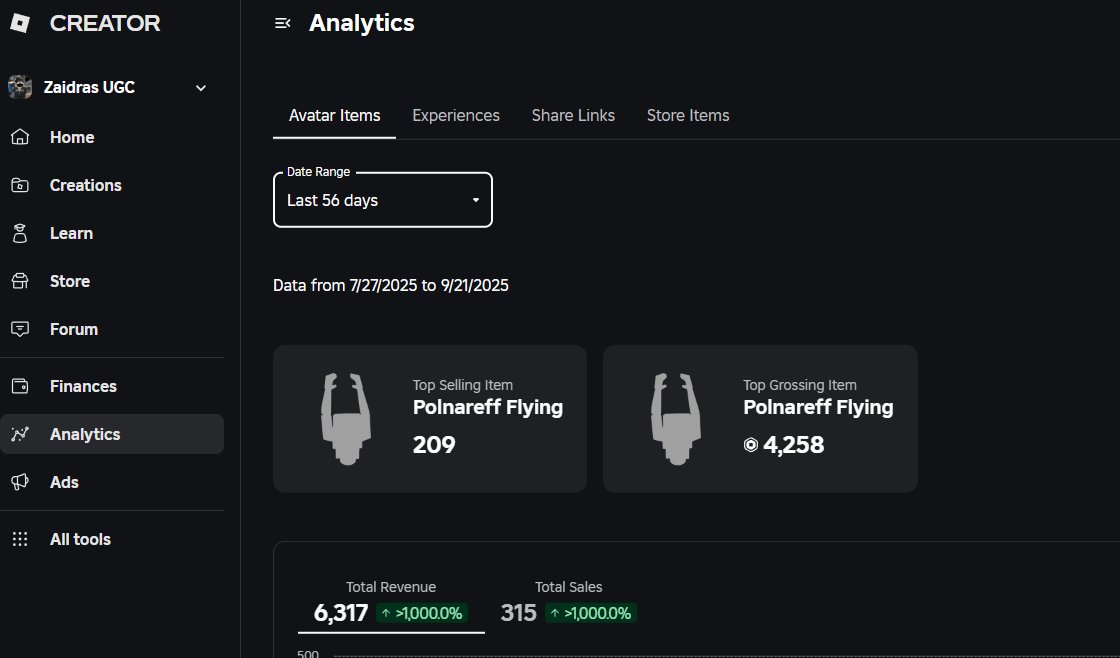Click the Zaidras UGC avatar picture
The image size is (1120, 658).
pos(20,87)
